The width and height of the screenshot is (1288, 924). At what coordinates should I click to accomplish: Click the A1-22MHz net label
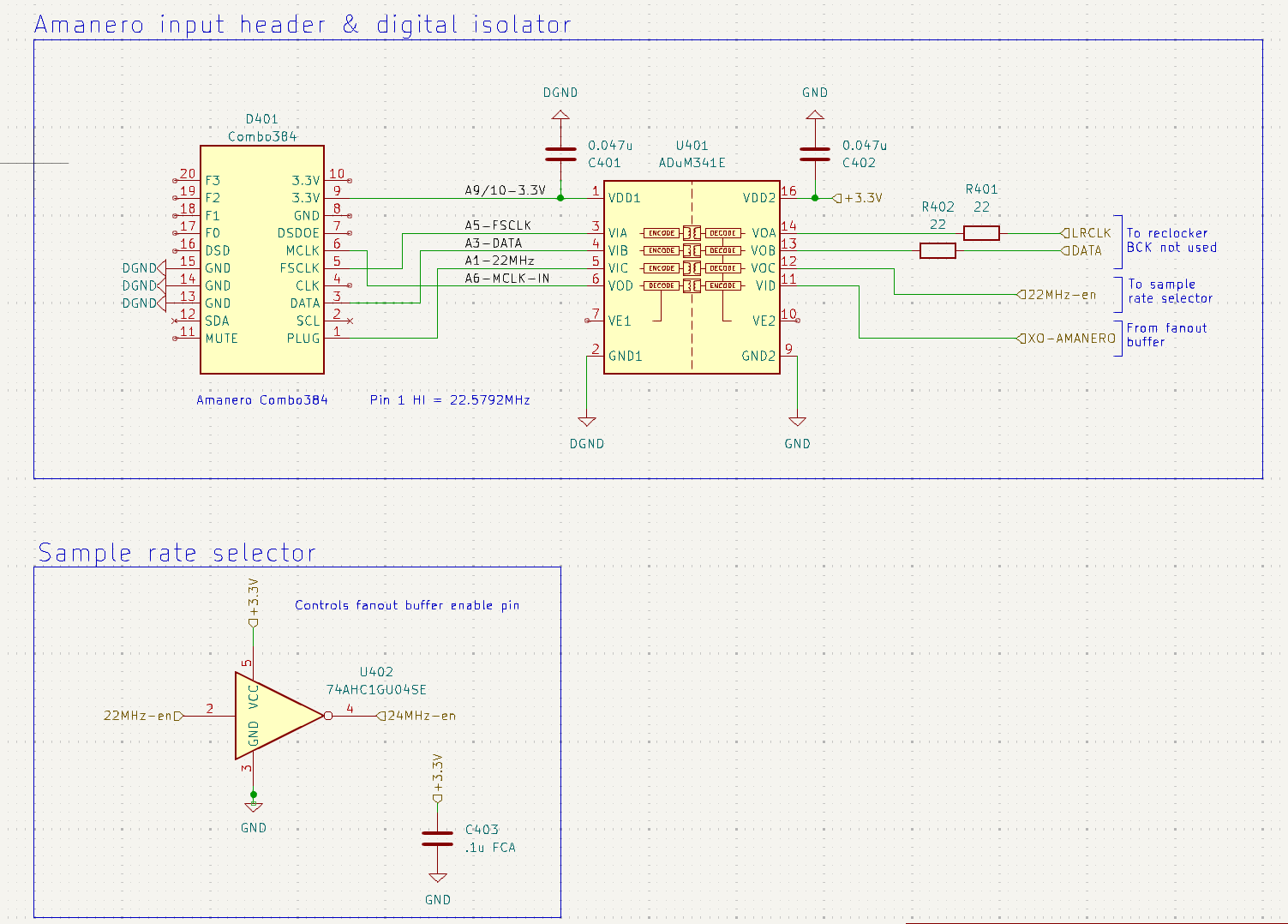[x=500, y=261]
